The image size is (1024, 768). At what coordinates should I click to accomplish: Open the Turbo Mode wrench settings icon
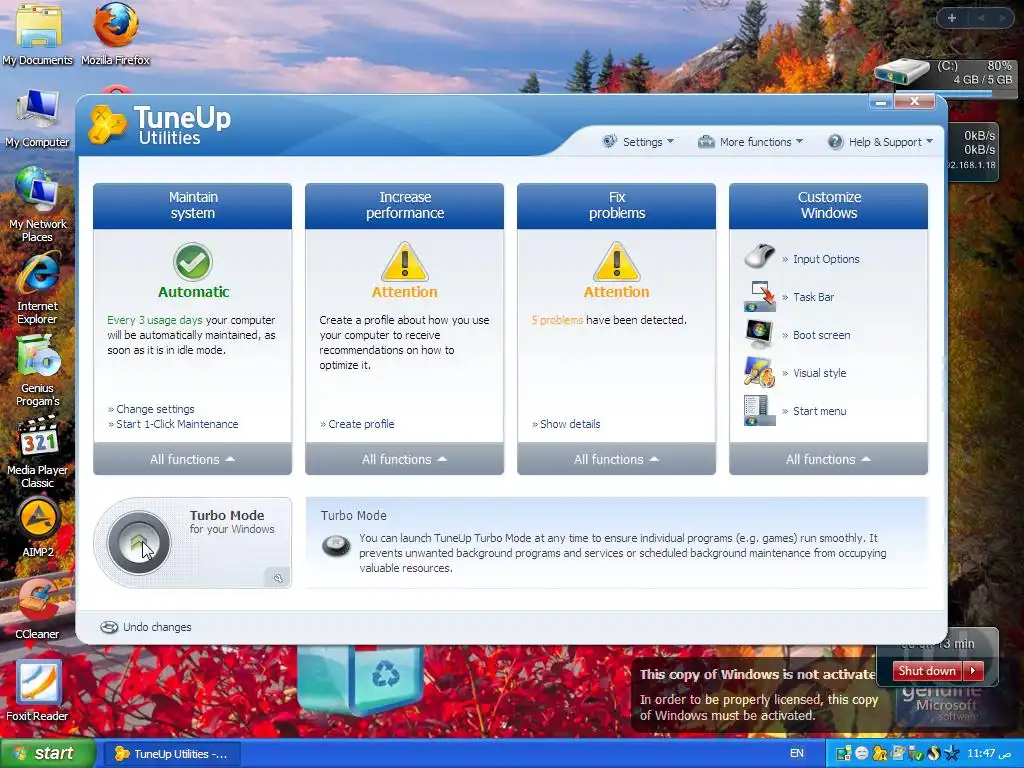point(278,578)
